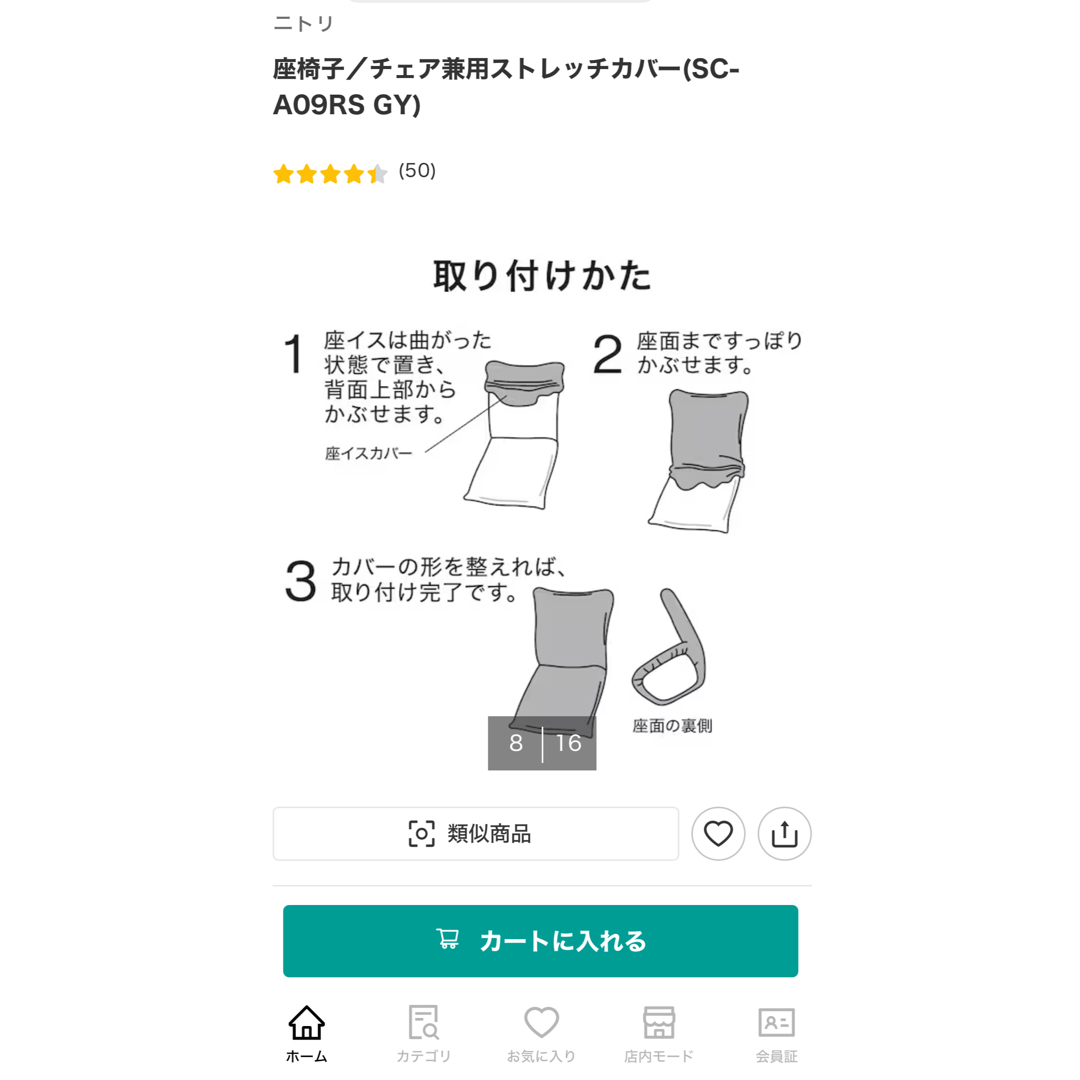Open the お気に入り favorites heart tab
Viewport: 1080px width, 1080px height.
coord(541,1022)
